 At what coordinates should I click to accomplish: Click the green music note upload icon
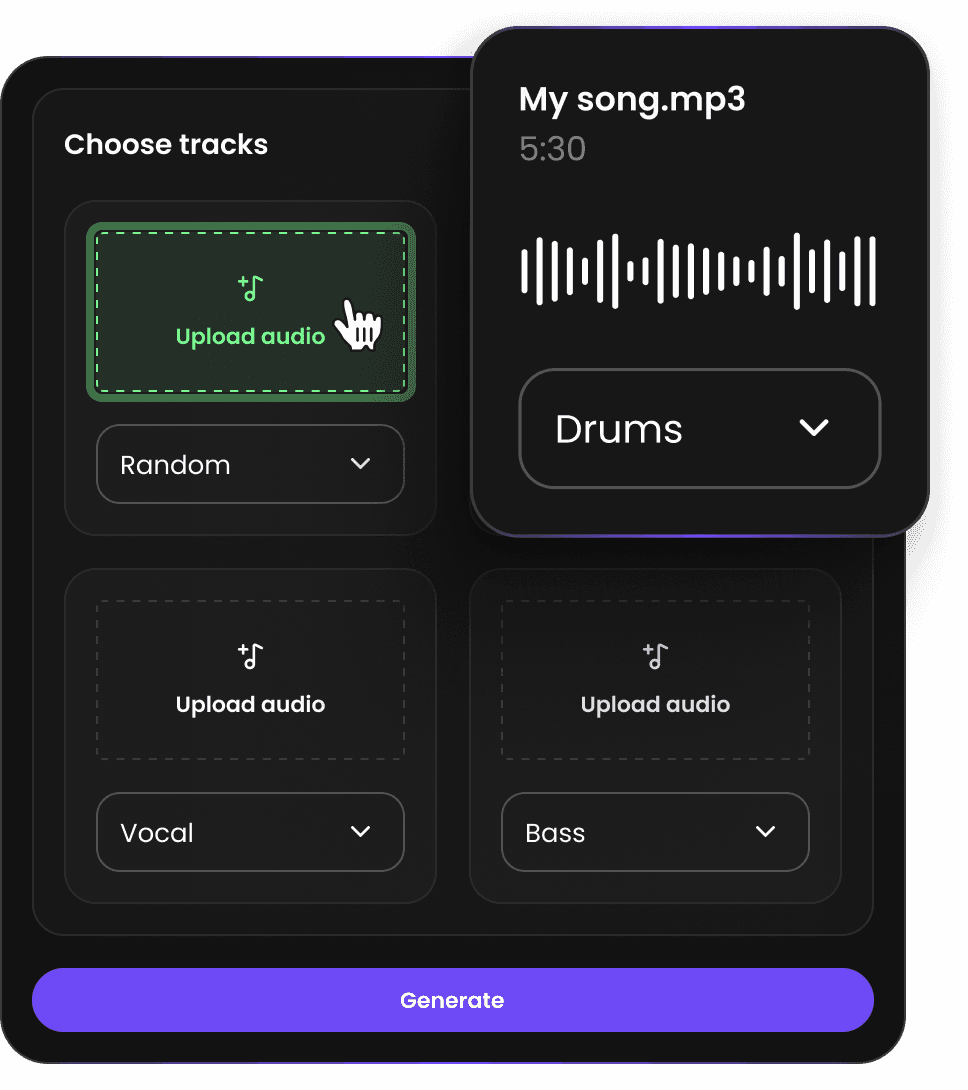[250, 288]
